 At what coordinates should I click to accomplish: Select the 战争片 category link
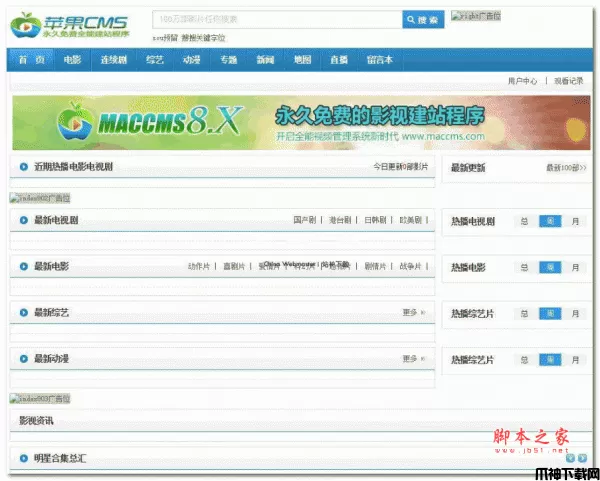point(410,266)
